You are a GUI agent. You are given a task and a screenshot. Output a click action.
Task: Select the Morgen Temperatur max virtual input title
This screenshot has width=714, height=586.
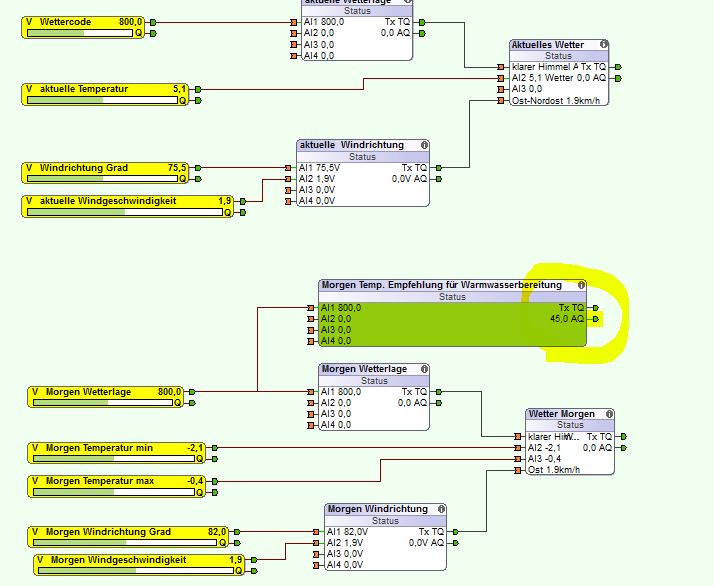(x=100, y=481)
